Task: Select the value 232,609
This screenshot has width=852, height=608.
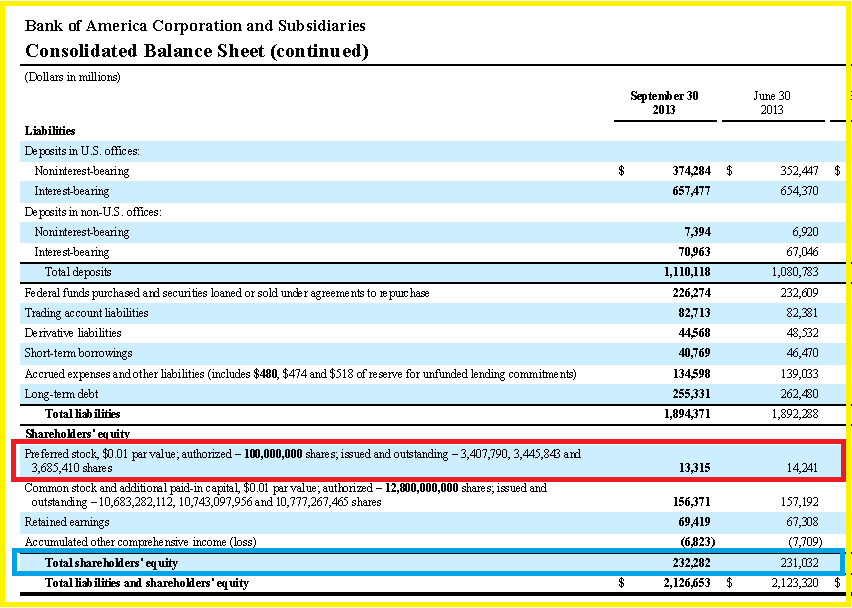Action: point(799,293)
